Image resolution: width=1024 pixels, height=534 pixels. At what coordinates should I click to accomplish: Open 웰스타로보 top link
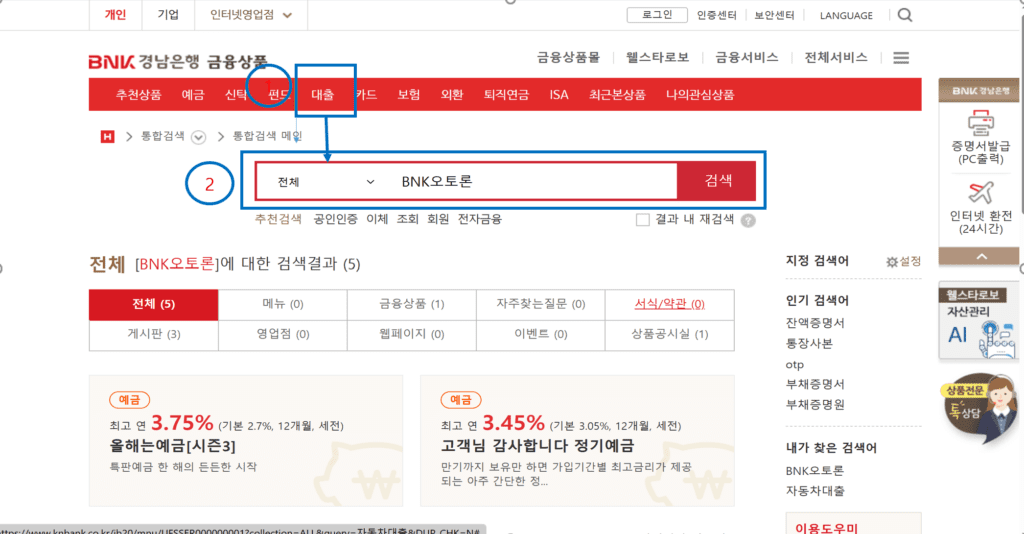click(x=658, y=57)
